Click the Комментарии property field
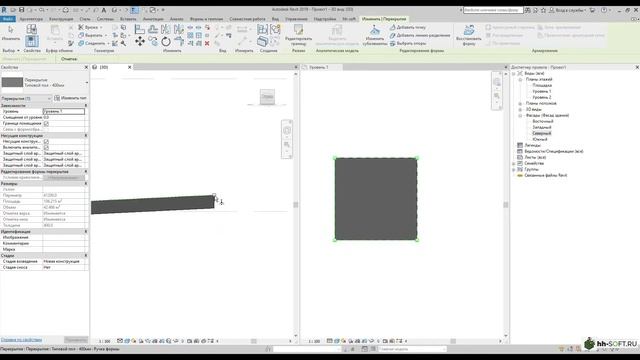The width and height of the screenshot is (640, 360). coord(64,243)
